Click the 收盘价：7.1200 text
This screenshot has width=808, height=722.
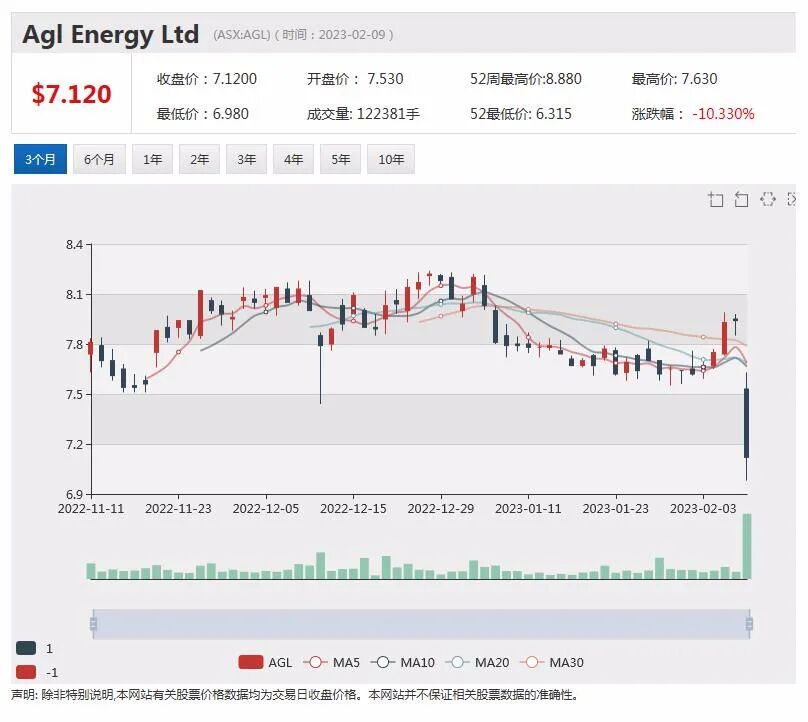(x=207, y=79)
